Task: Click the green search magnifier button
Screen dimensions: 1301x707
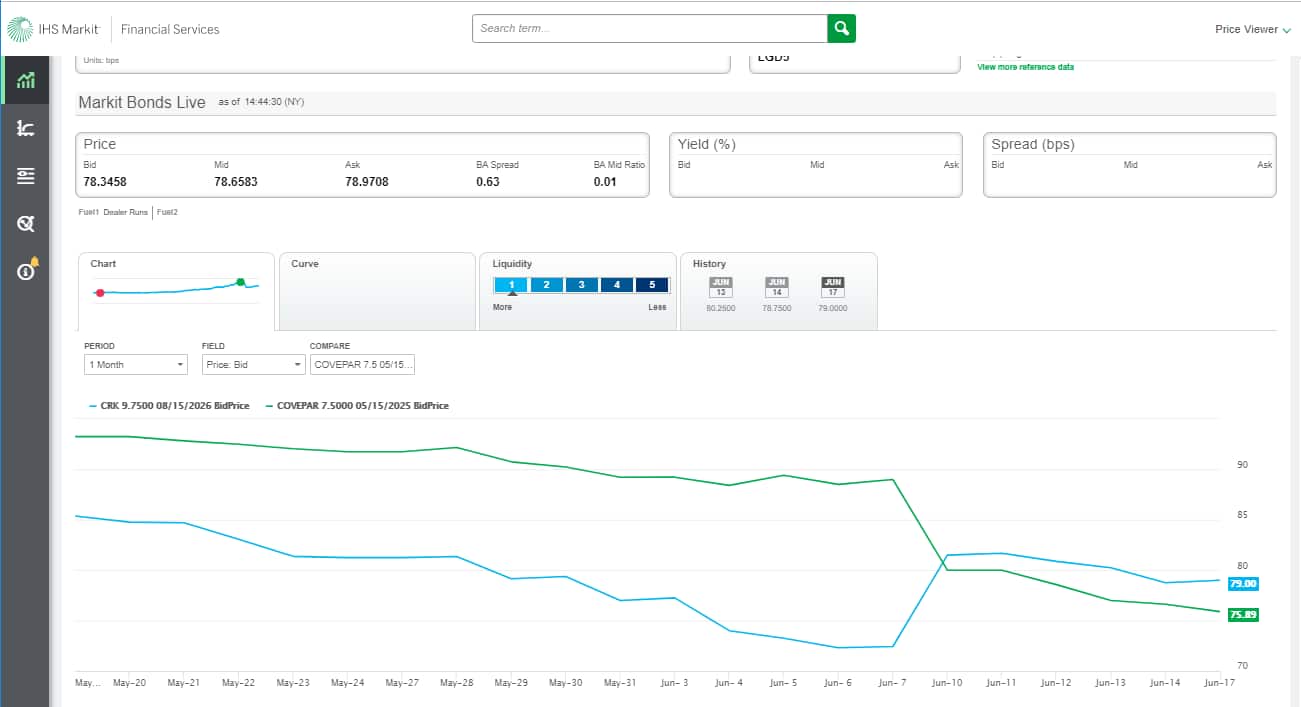Action: point(842,28)
